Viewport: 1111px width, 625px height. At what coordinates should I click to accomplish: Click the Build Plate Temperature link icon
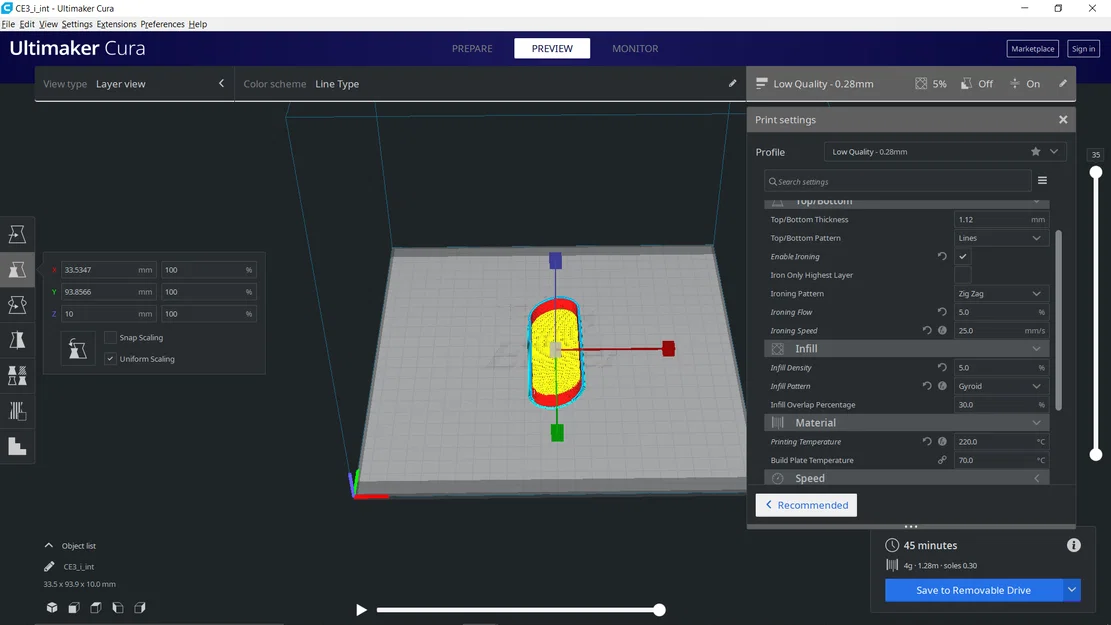click(942, 460)
